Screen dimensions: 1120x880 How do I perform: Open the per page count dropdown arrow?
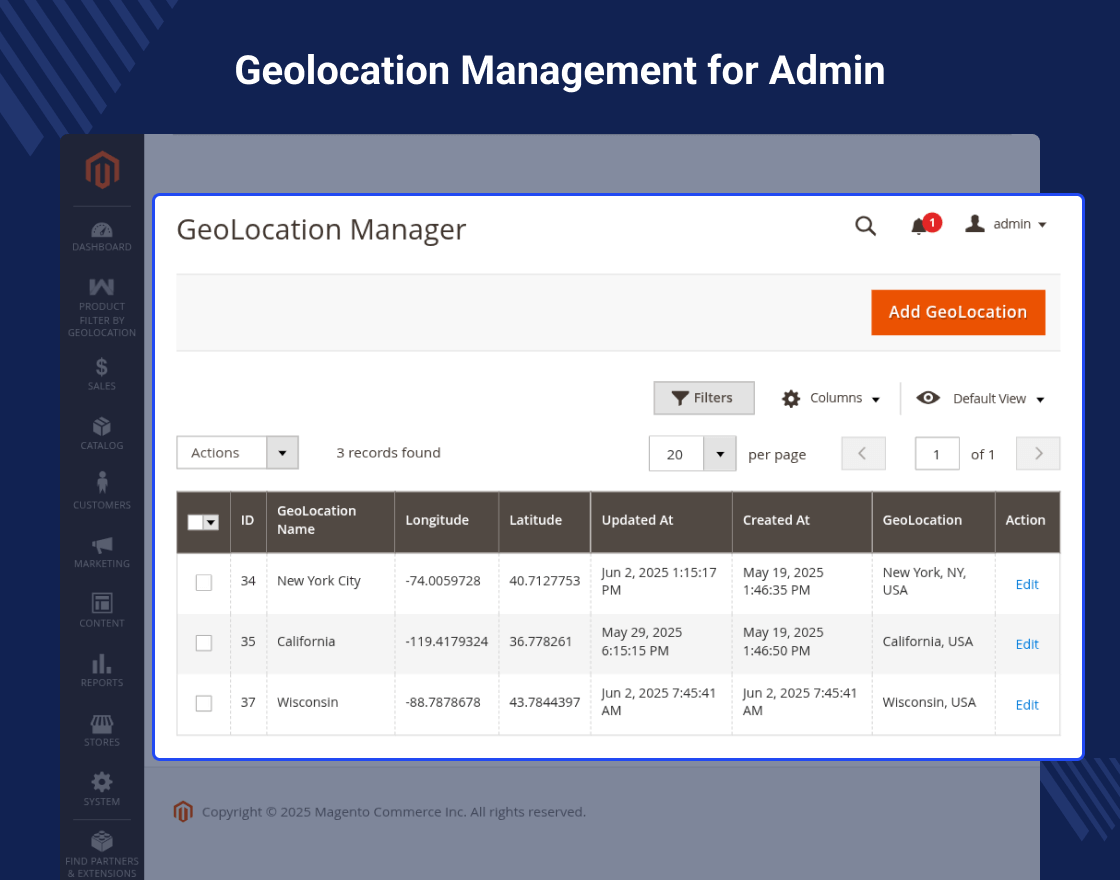720,454
